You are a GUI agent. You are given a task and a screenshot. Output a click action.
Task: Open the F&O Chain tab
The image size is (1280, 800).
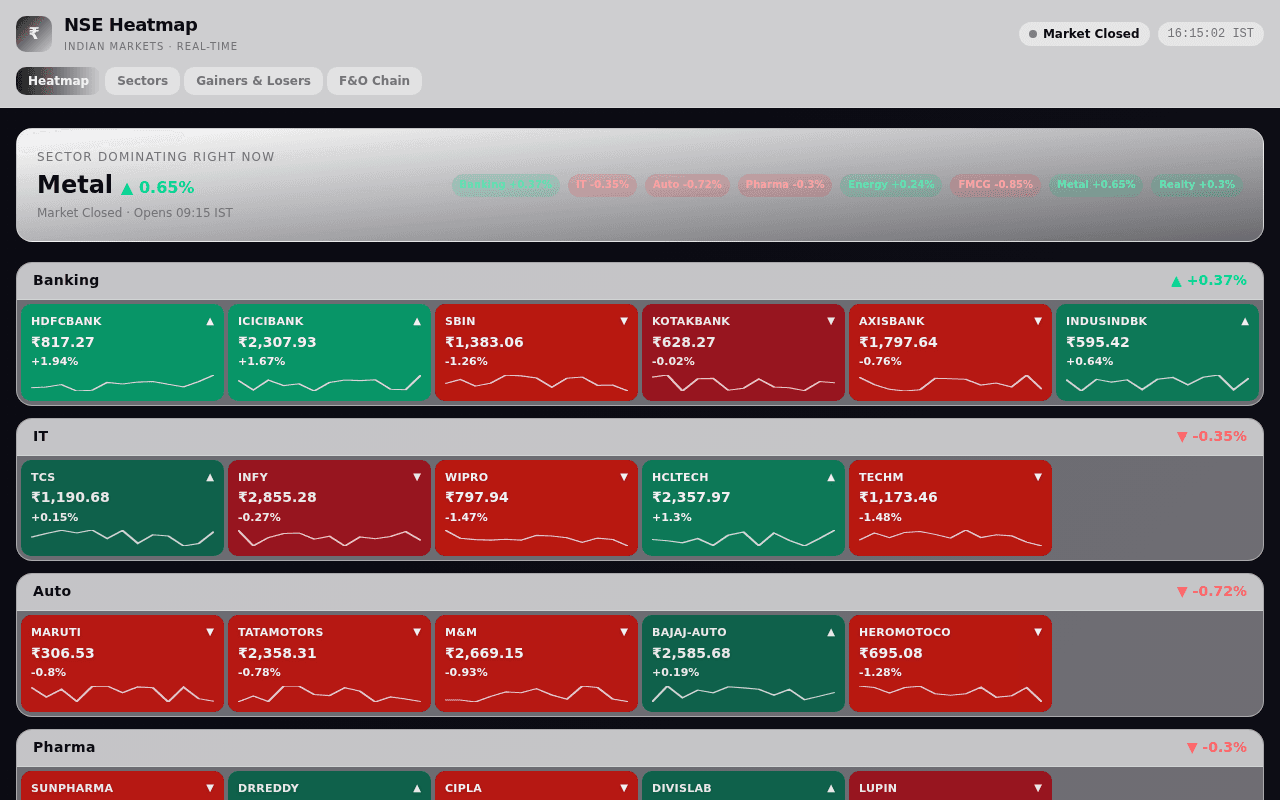click(x=374, y=81)
